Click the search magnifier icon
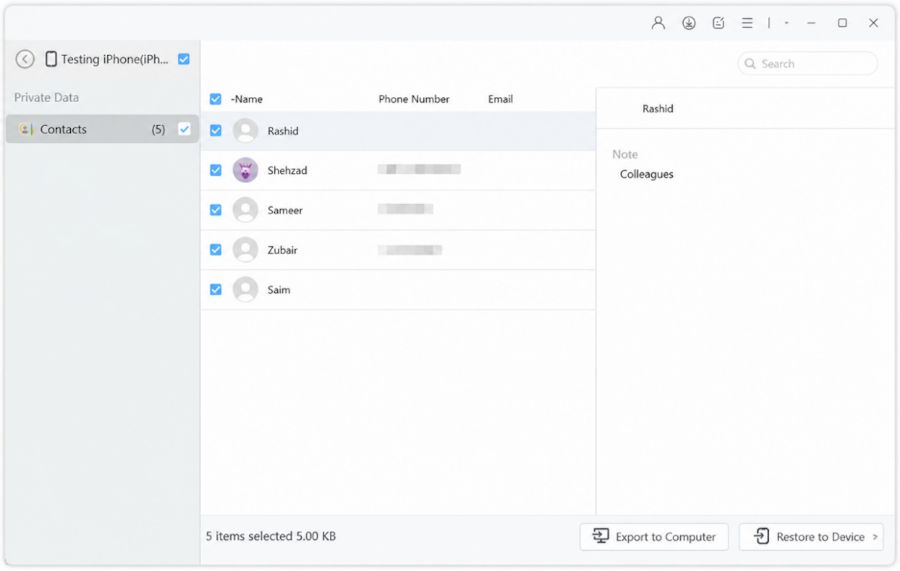 coord(750,64)
